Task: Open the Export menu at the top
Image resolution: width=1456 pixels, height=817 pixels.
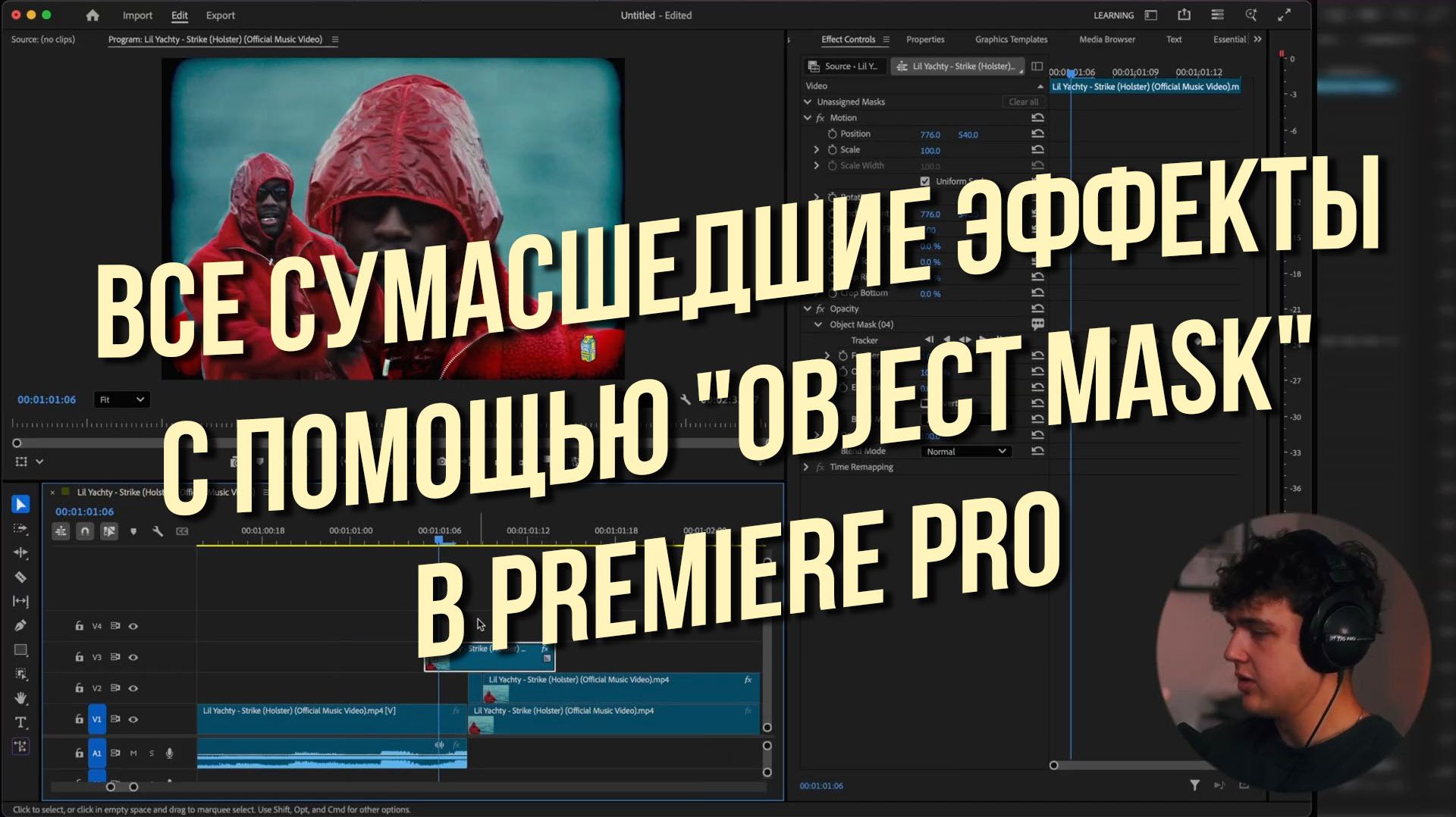Action: click(220, 15)
